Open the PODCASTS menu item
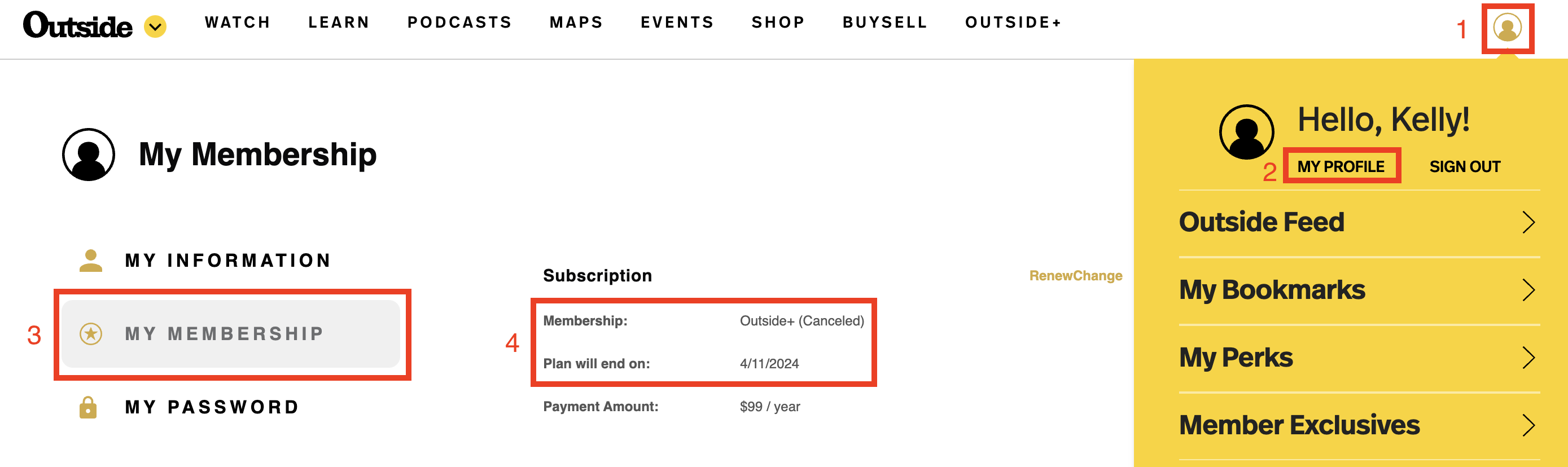 coord(459,23)
